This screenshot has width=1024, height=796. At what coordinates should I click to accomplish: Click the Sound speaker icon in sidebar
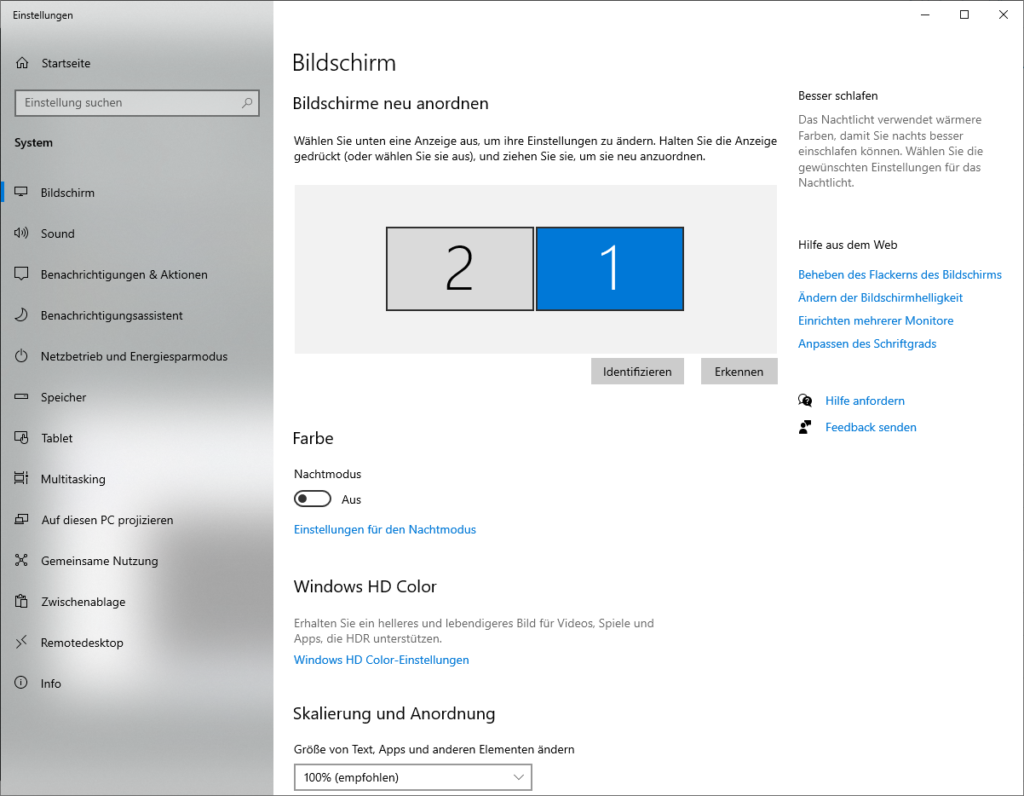pyautogui.click(x=22, y=233)
